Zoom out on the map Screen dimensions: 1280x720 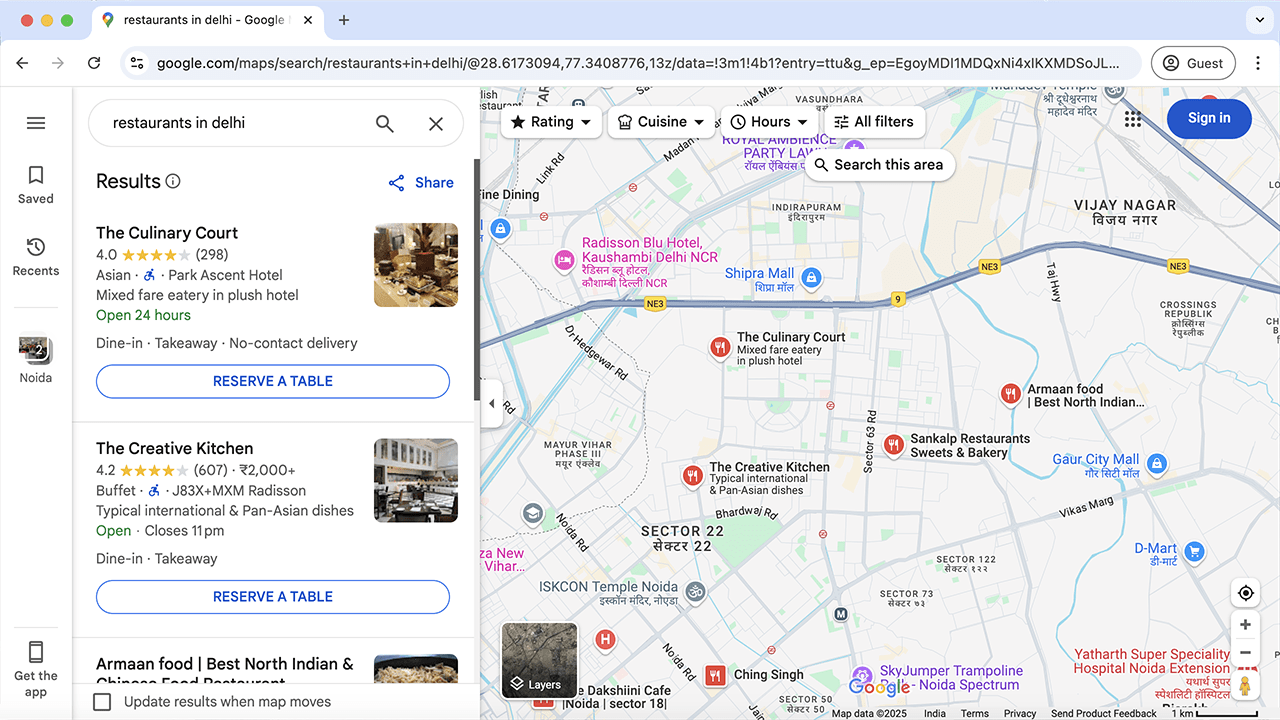1245,653
